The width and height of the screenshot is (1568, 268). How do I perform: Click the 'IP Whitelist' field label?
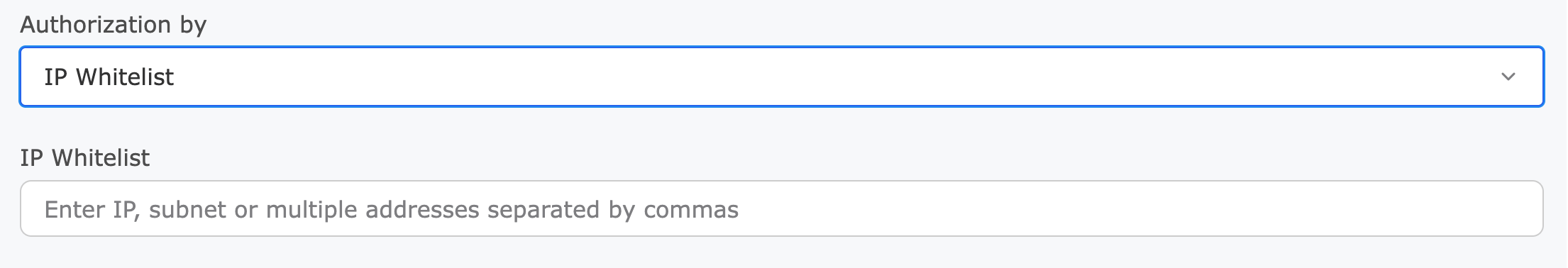point(84,157)
